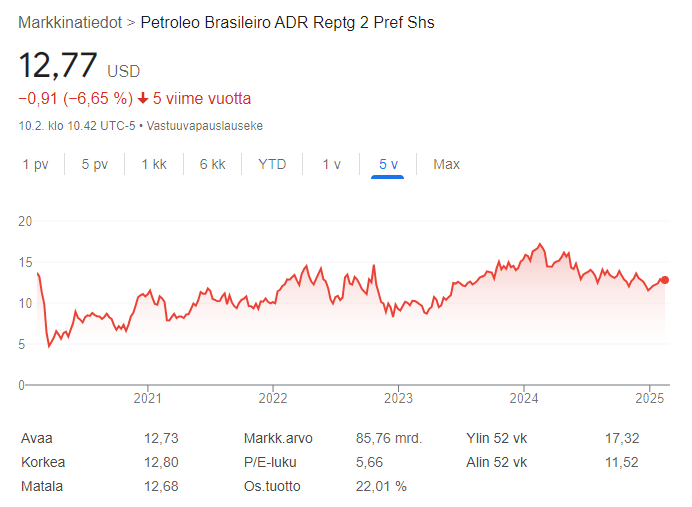Open the Markkinatiedot breadcrumb link
Viewport: 692px width, 507px height.
pyautogui.click(x=70, y=23)
